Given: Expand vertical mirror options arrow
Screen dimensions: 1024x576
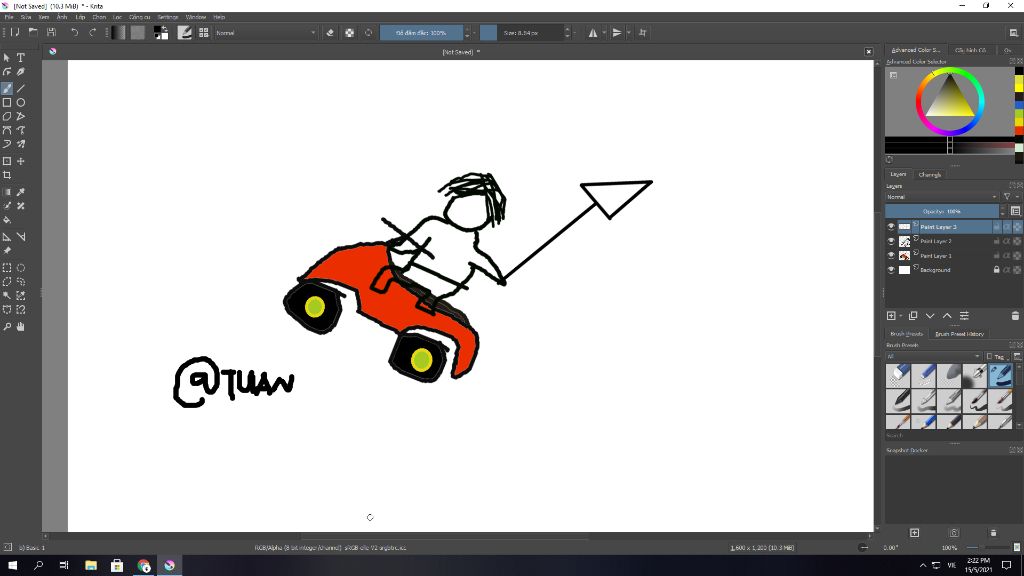Looking at the screenshot, I should coord(629,33).
